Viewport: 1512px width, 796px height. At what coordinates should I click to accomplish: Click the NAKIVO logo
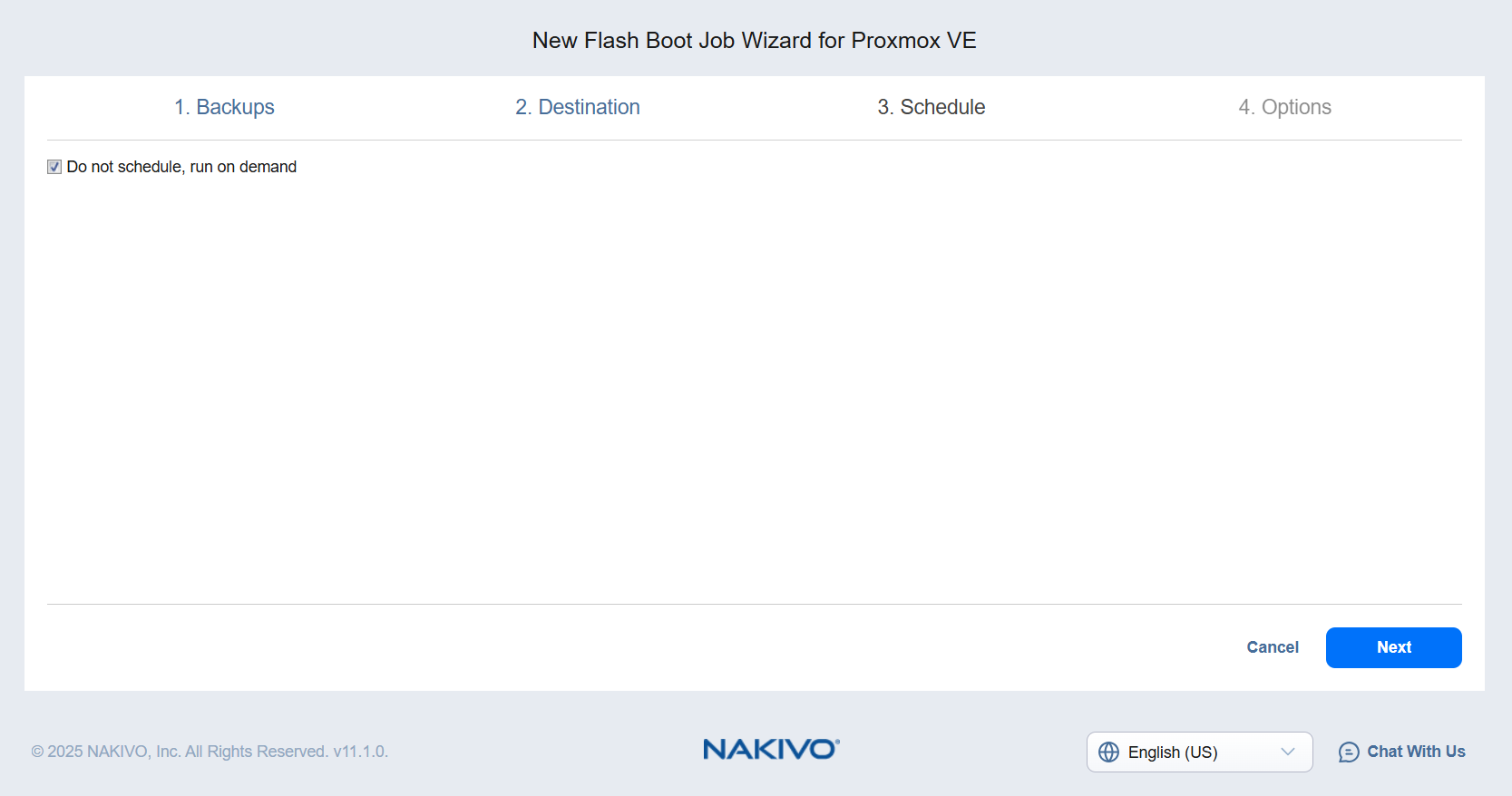[x=769, y=749]
